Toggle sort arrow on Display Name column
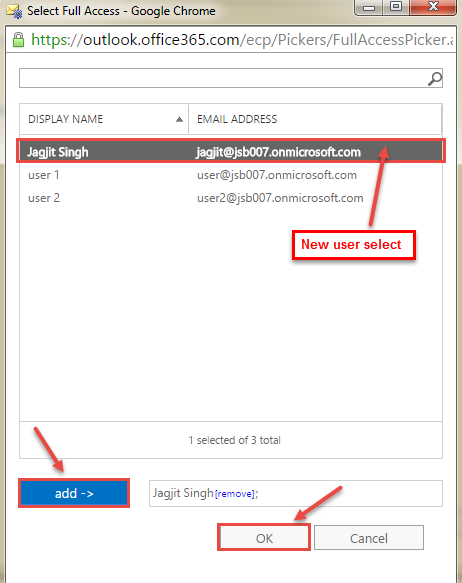Screen dimensions: 462x583 (x=179, y=119)
